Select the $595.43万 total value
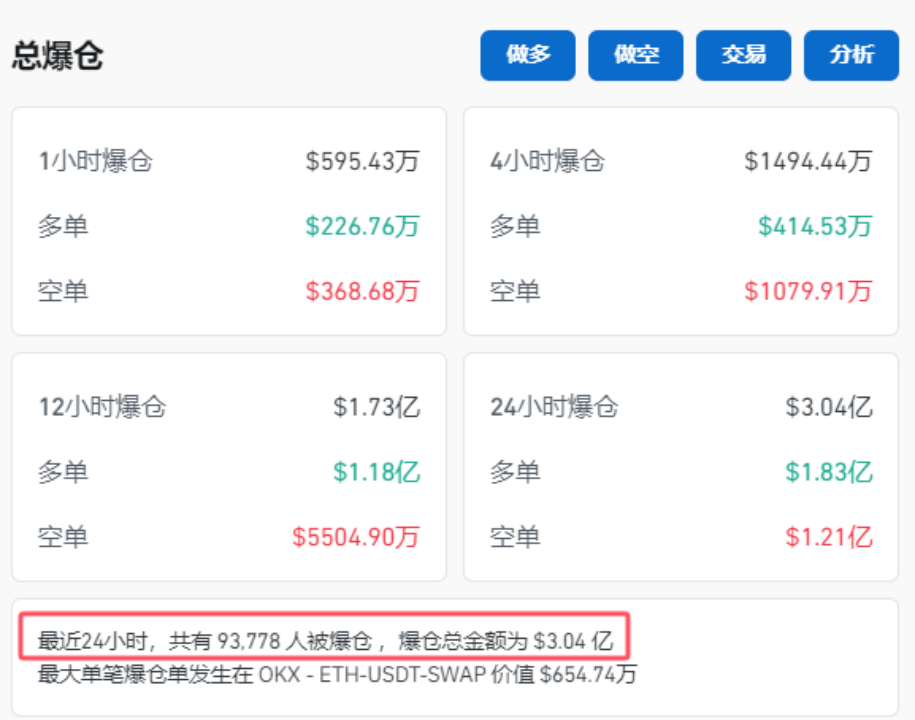 pyautogui.click(x=364, y=160)
